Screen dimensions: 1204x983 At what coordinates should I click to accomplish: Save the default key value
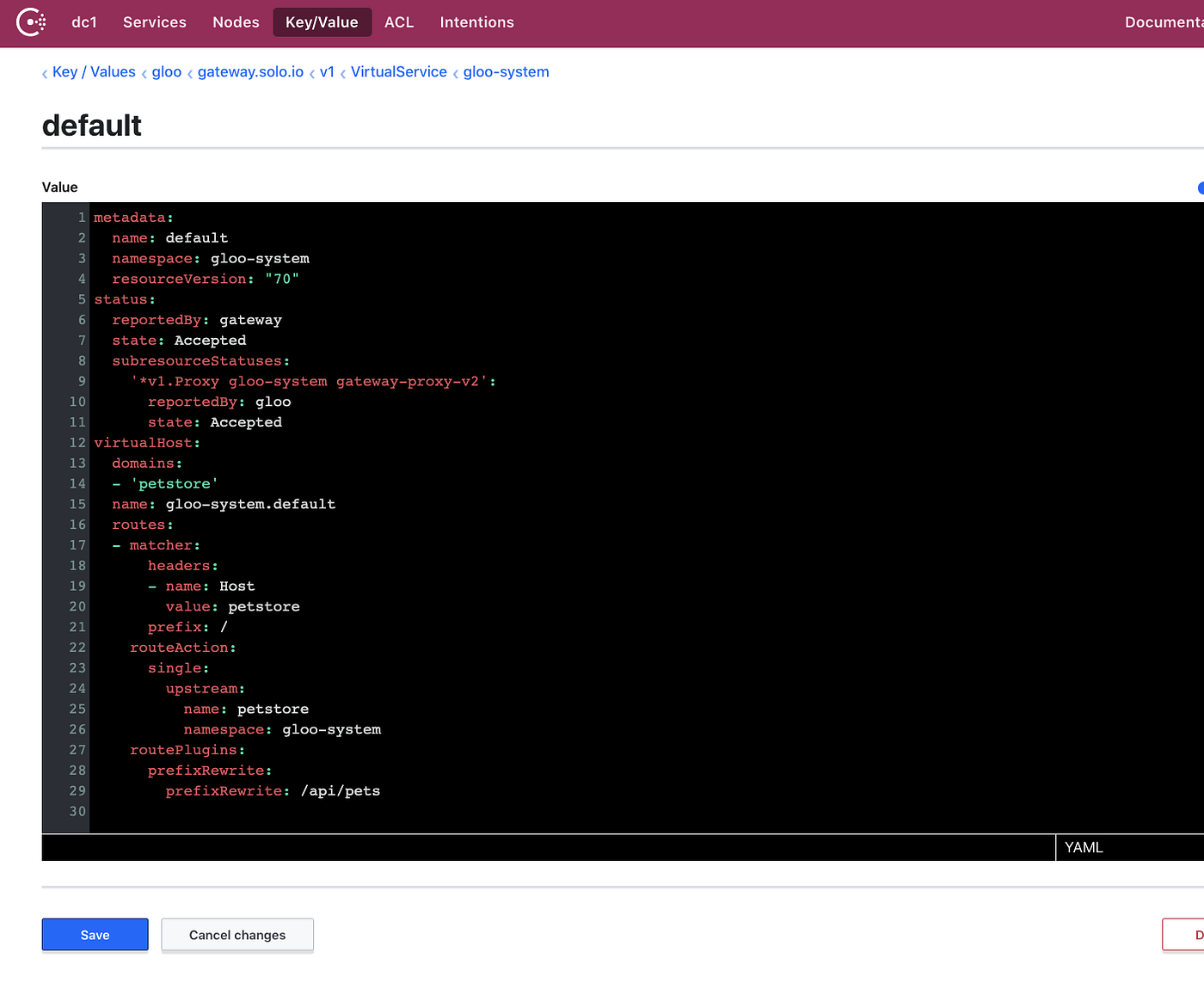tap(95, 935)
